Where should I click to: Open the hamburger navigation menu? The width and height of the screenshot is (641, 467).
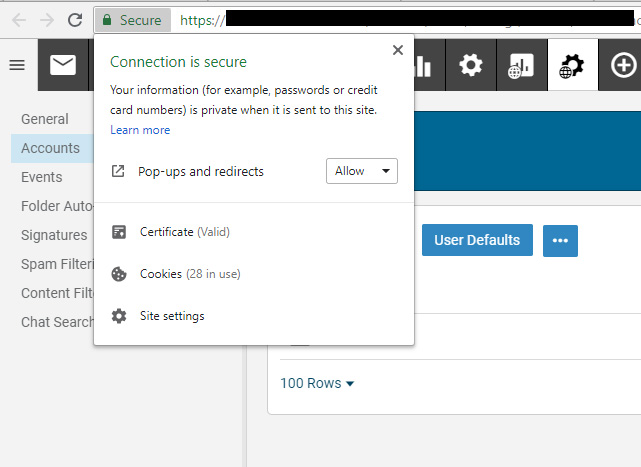[x=17, y=65]
